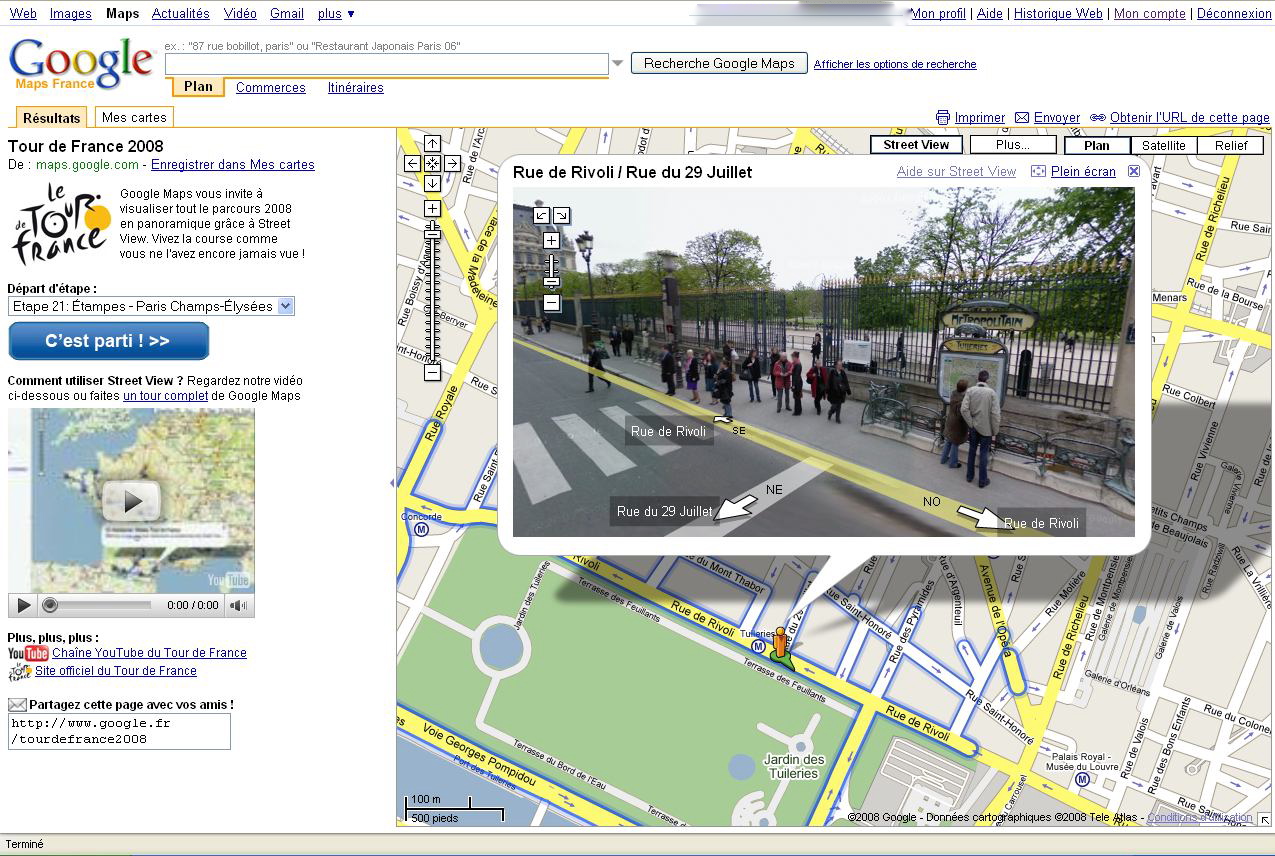Rotate Street View right with arrow icon
The height and width of the screenshot is (856, 1275).
tap(561, 215)
